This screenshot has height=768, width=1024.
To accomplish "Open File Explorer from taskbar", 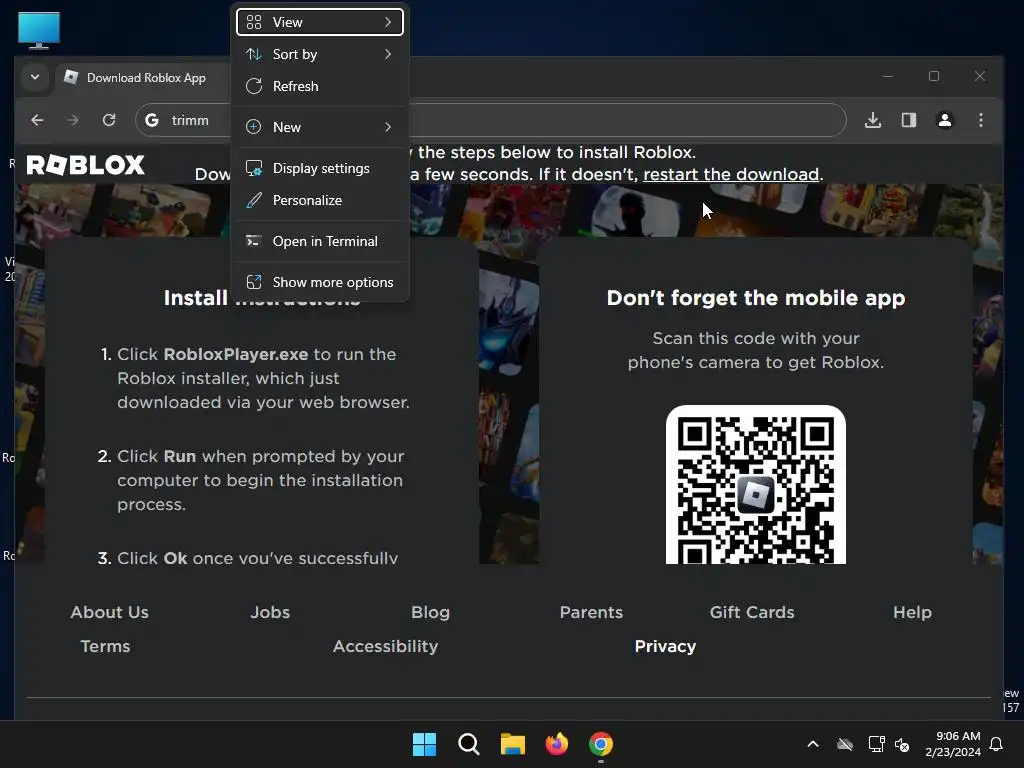I will (x=513, y=744).
